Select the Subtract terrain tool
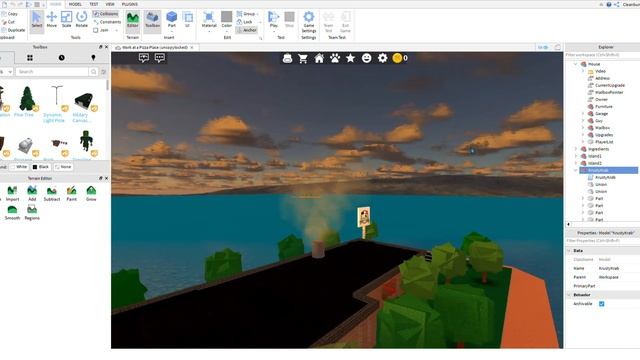This screenshot has width=640, height=360. (x=52, y=193)
